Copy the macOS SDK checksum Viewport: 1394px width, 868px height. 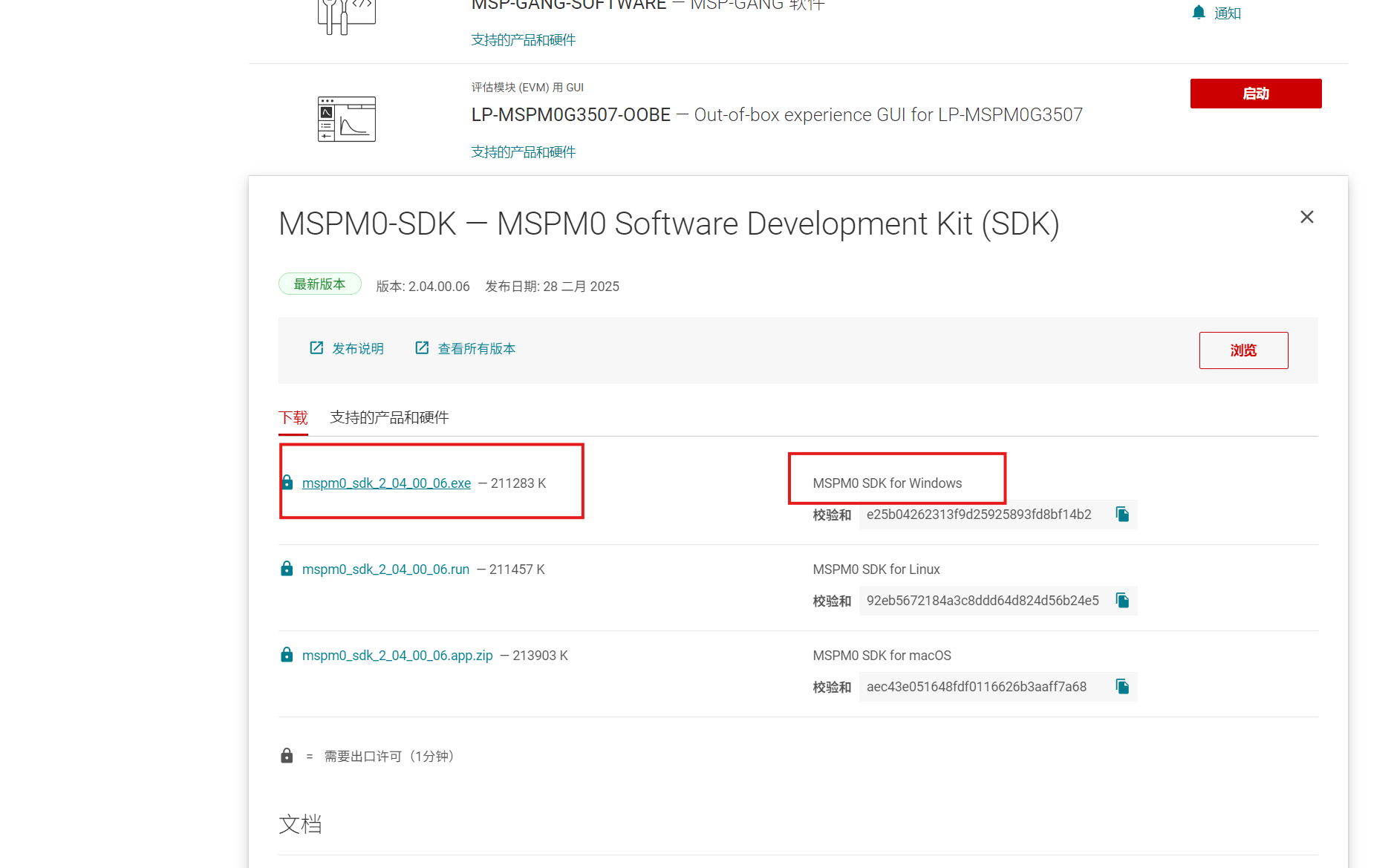[x=1122, y=687]
